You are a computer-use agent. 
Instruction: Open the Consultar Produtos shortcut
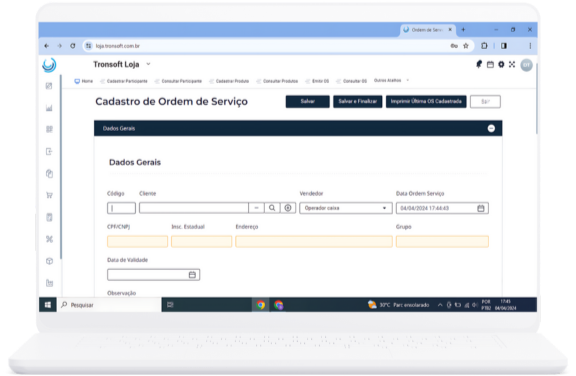coord(277,81)
